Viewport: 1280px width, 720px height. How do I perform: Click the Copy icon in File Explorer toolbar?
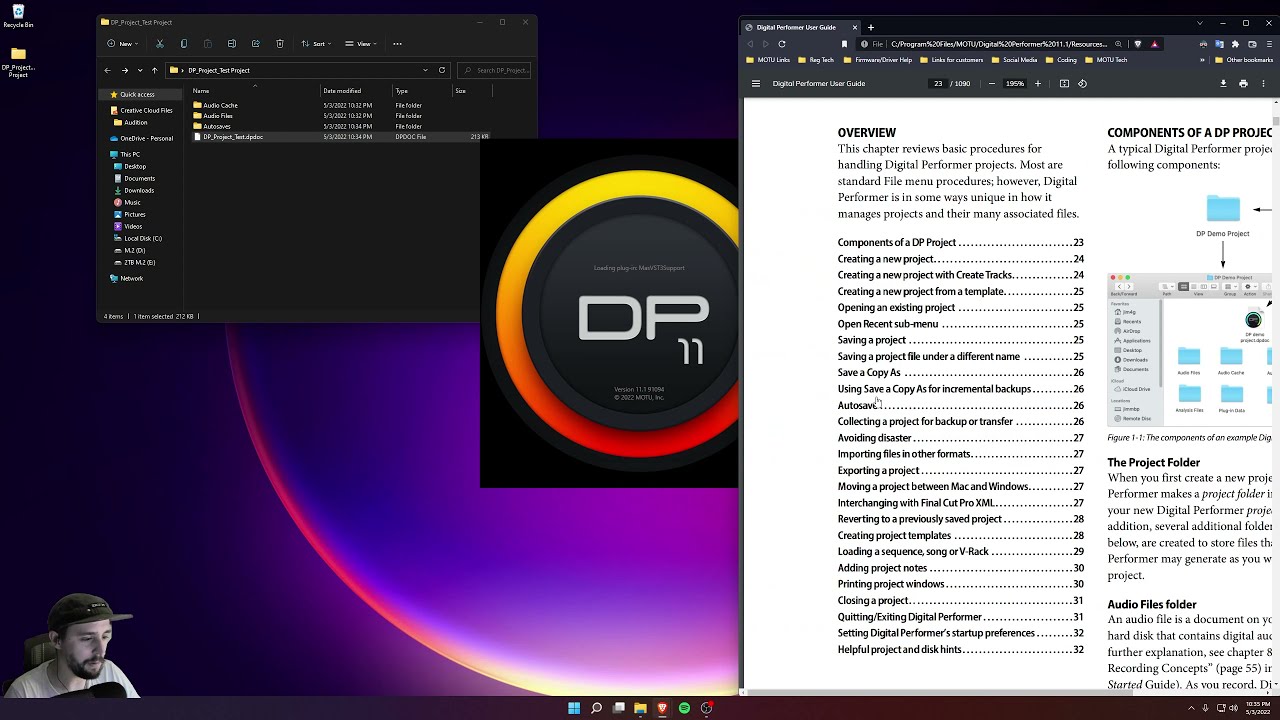pos(183,44)
